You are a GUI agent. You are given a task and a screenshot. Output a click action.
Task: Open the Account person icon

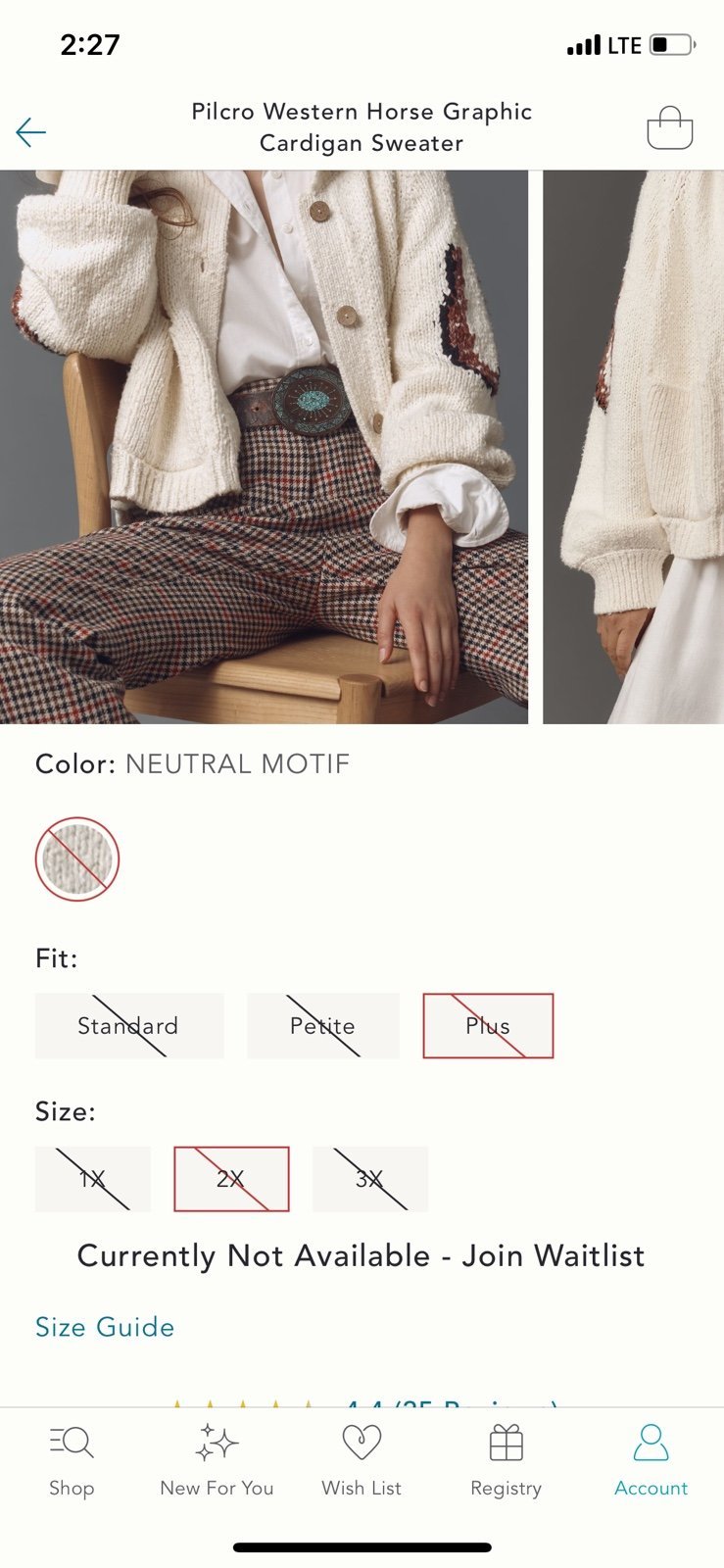(651, 1443)
